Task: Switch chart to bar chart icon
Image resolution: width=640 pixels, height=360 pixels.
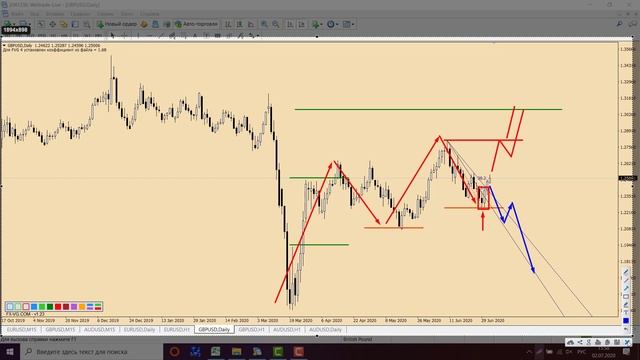Action: [x=228, y=24]
